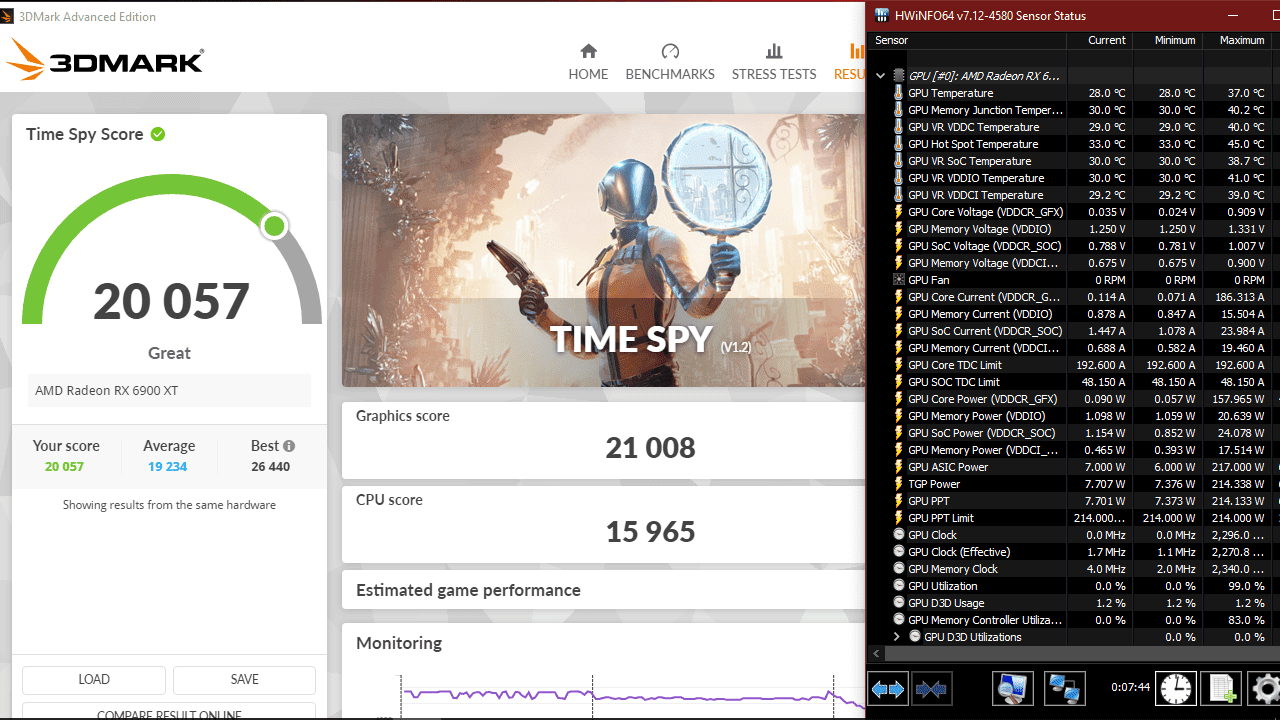Select the GPU Memory Controller Utilization row
The width and height of the screenshot is (1280, 720).
(x=1074, y=620)
